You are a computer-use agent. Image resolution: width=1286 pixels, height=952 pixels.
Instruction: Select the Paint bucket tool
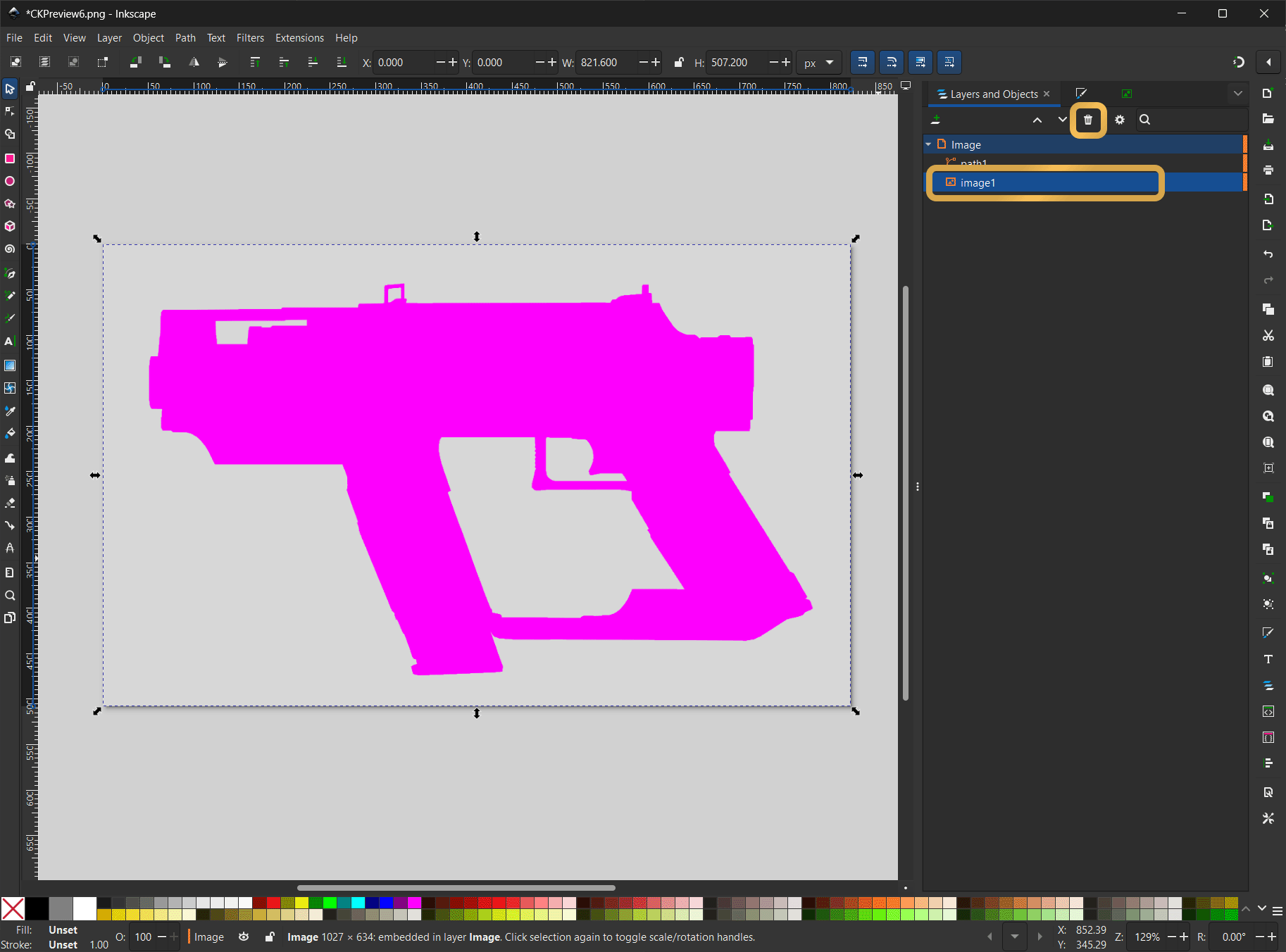[10, 433]
